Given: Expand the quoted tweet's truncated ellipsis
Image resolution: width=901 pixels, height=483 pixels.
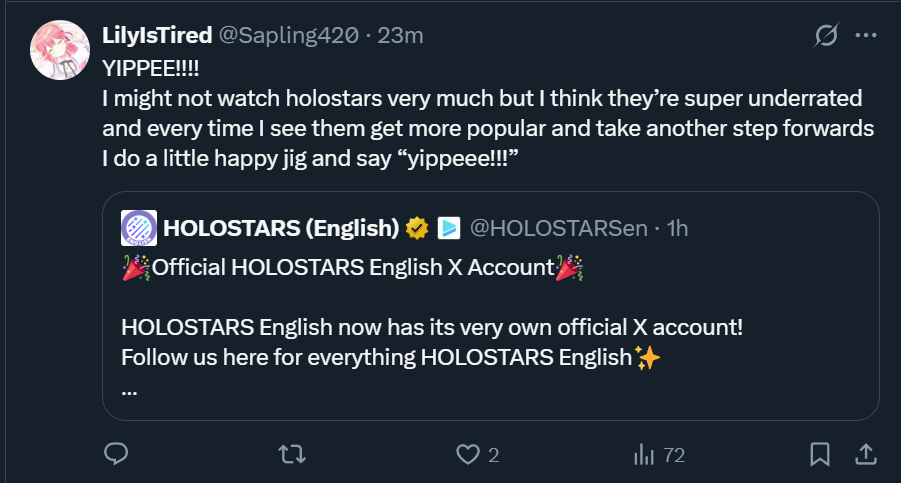Looking at the screenshot, I should click(129, 390).
